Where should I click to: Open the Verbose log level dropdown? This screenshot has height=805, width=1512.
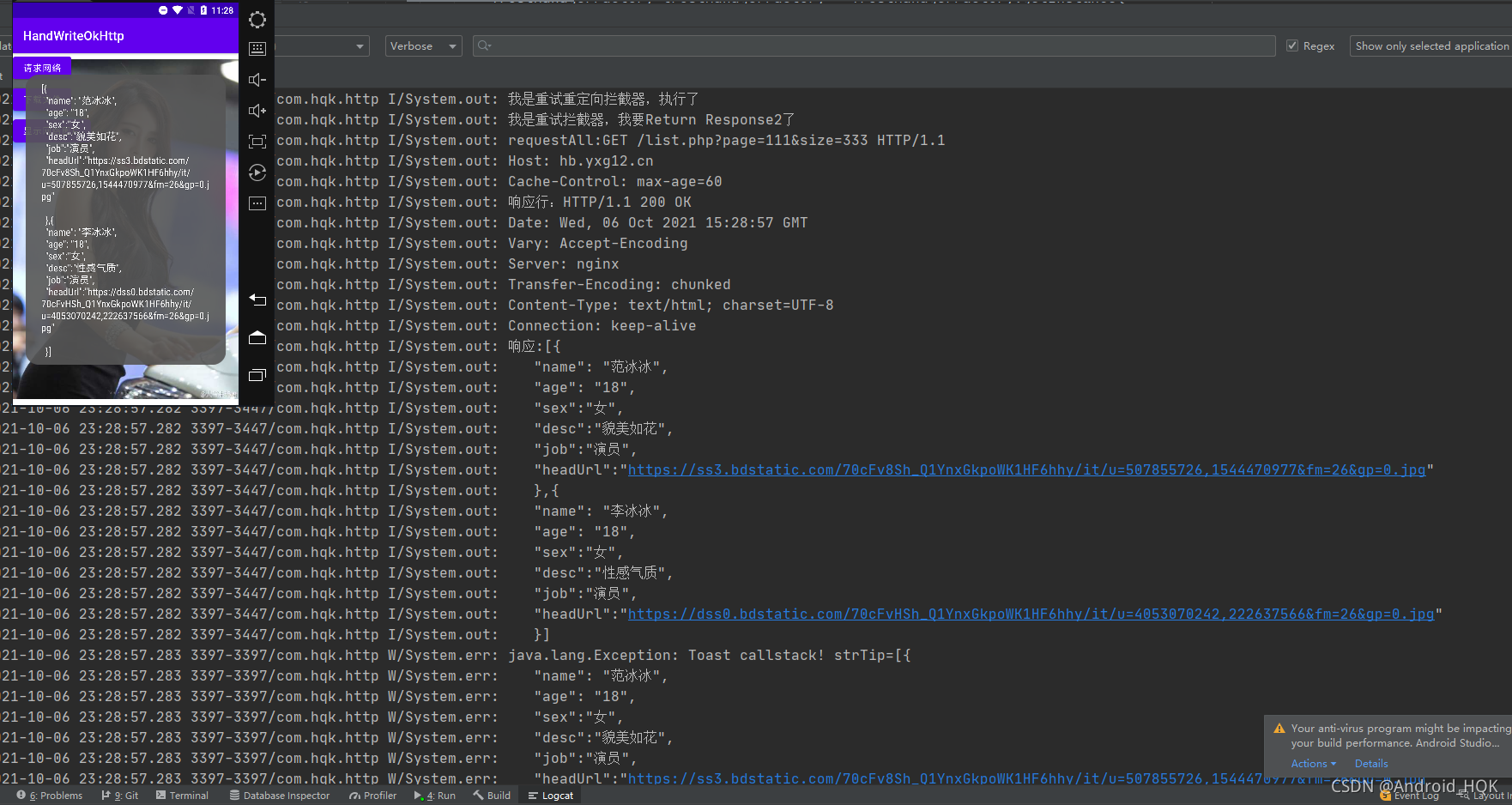pos(424,45)
